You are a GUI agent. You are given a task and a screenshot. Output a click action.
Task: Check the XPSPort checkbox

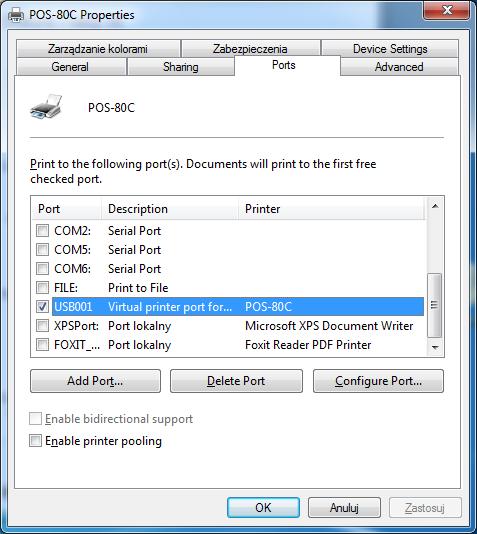(x=43, y=326)
